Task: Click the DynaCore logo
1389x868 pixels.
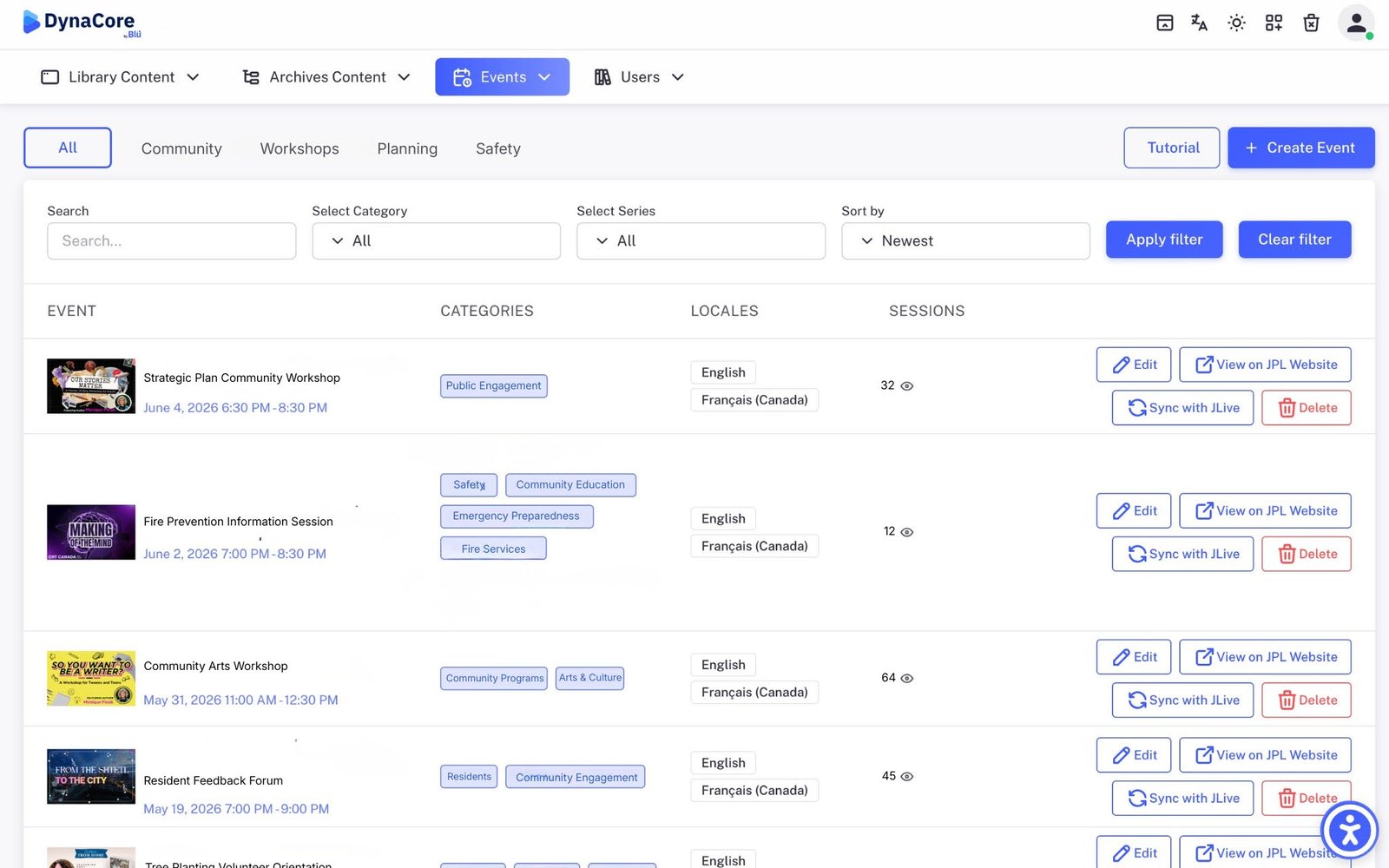Action: [x=81, y=23]
